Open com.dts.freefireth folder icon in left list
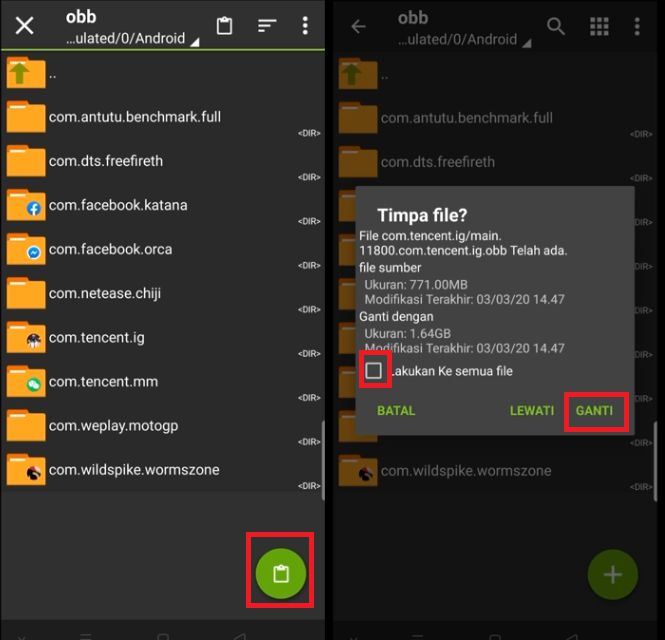665x640 pixels. [26, 161]
